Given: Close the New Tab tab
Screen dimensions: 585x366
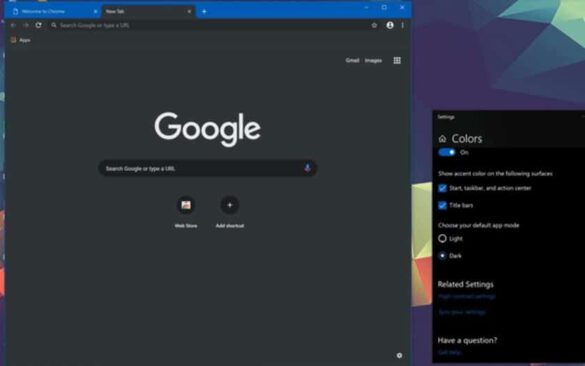Looking at the screenshot, I should pyautogui.click(x=189, y=12).
